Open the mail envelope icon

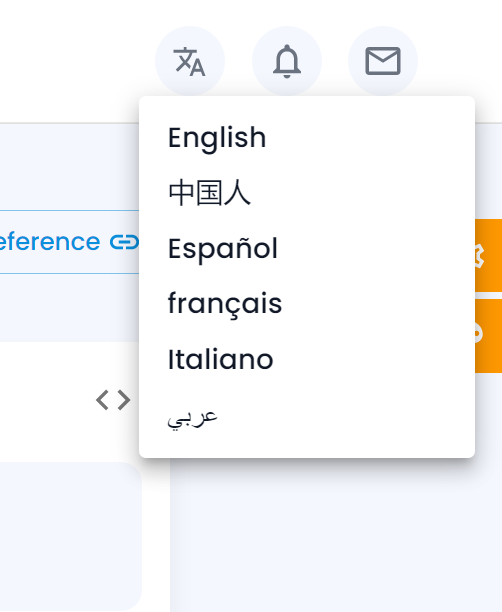pyautogui.click(x=383, y=61)
